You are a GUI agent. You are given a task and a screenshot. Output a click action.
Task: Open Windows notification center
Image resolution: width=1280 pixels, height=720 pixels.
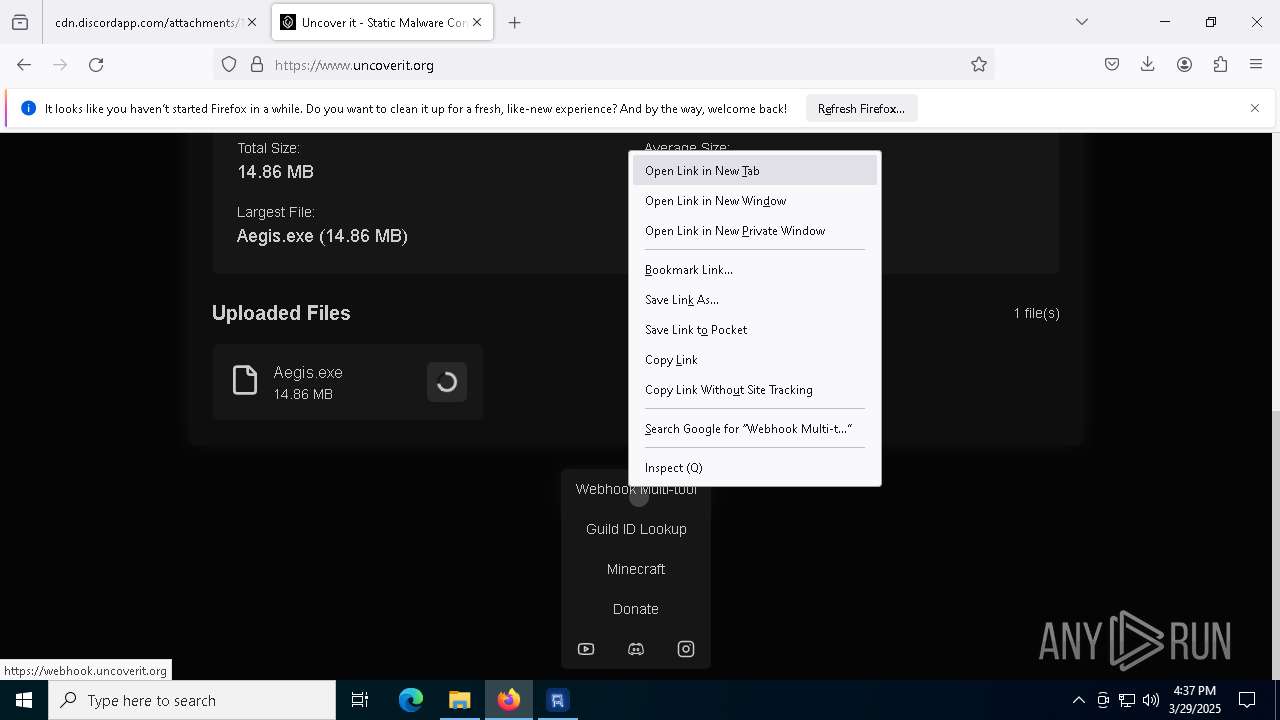[1247, 700]
